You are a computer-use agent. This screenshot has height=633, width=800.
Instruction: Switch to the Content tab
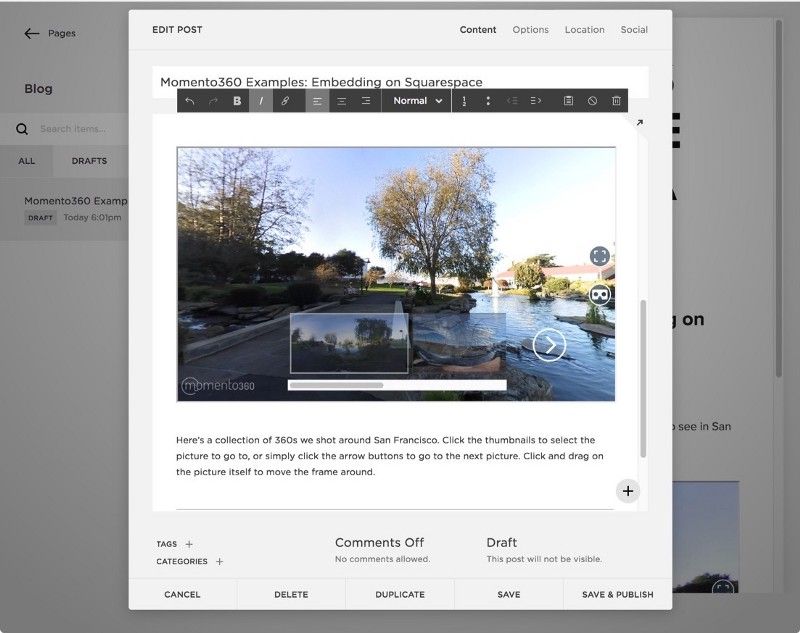point(478,30)
